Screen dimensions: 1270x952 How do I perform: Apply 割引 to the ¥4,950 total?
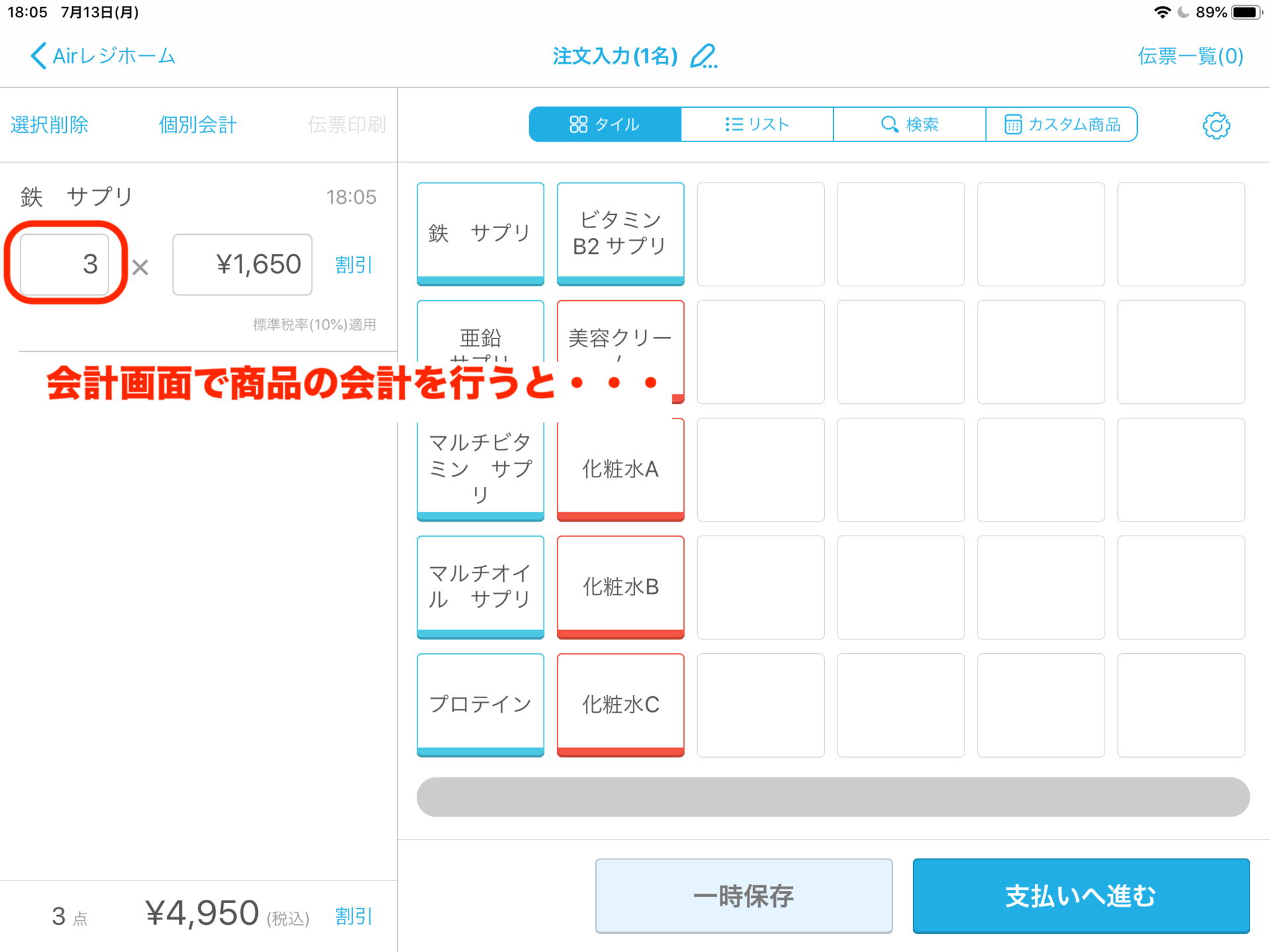pyautogui.click(x=354, y=916)
